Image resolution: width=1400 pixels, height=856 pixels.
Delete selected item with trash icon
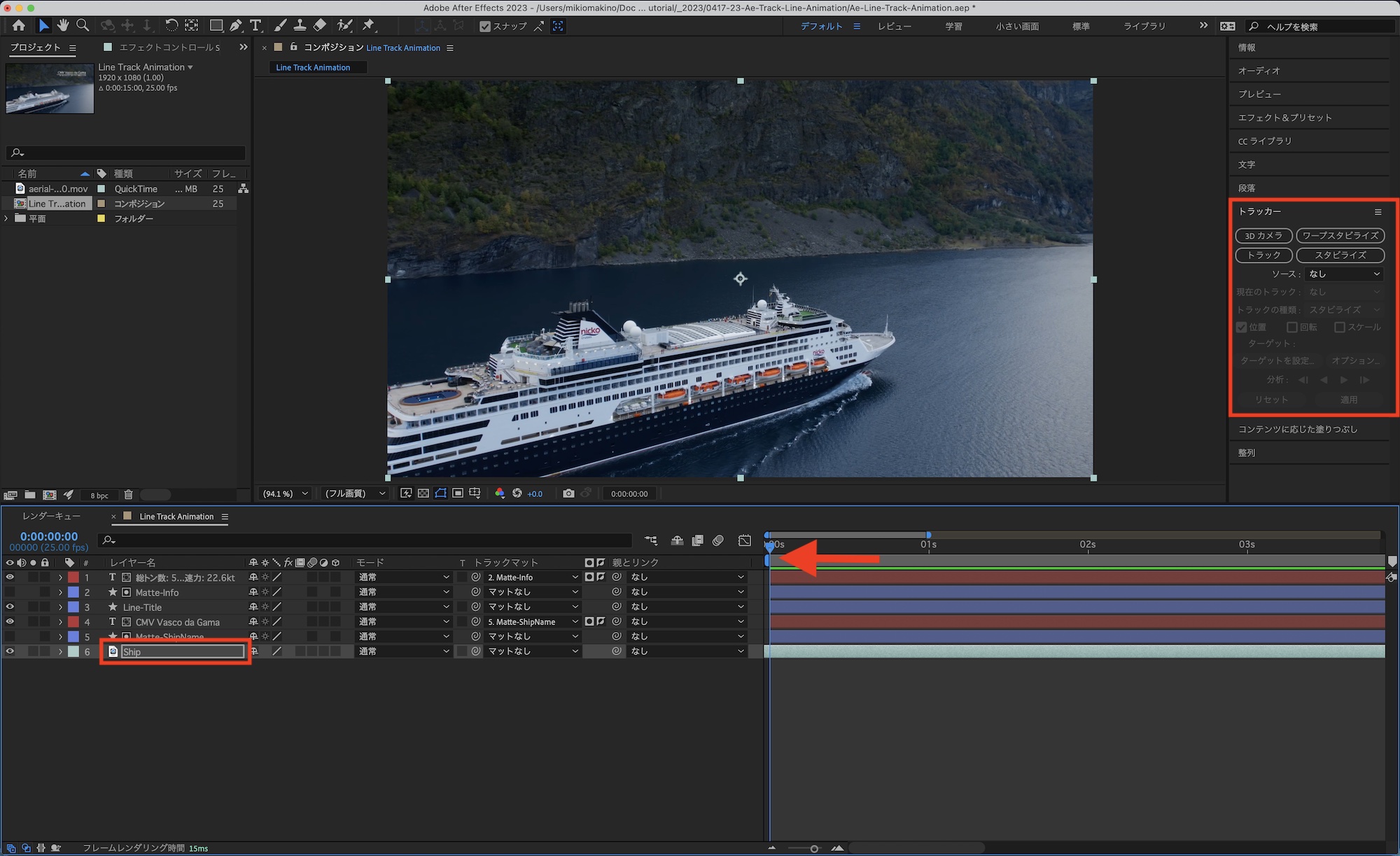coord(128,495)
